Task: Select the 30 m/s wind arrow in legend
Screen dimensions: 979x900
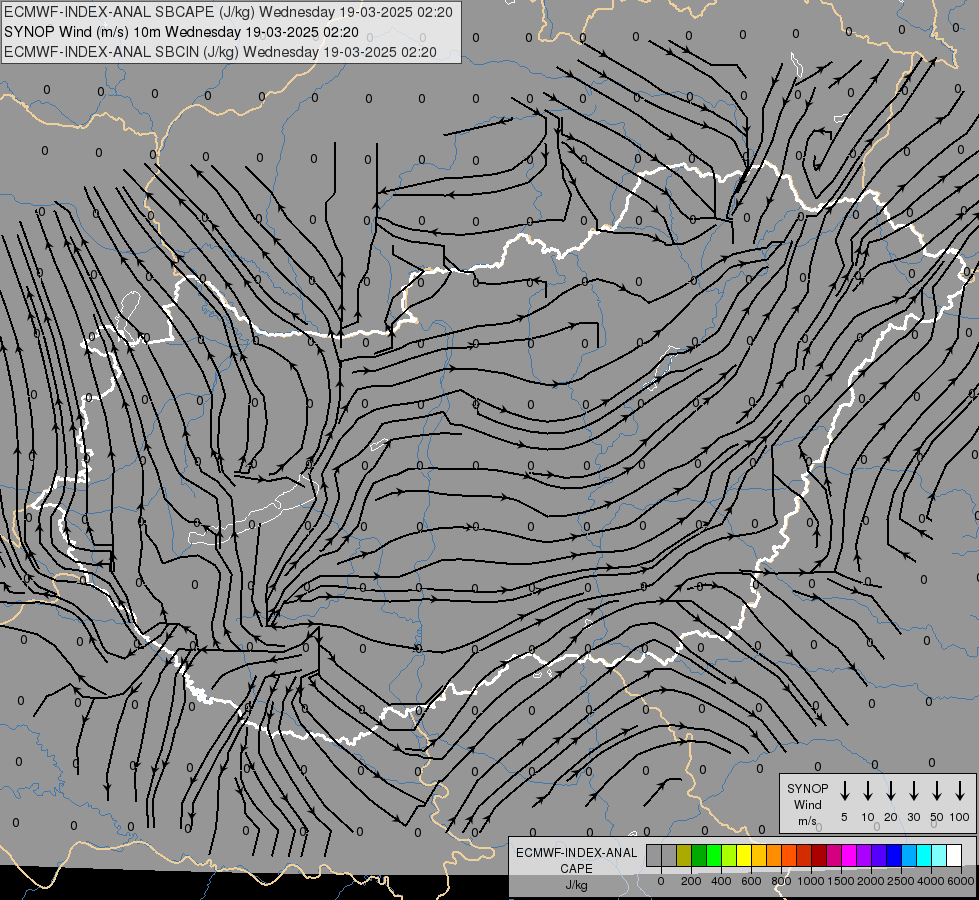Action: [913, 791]
